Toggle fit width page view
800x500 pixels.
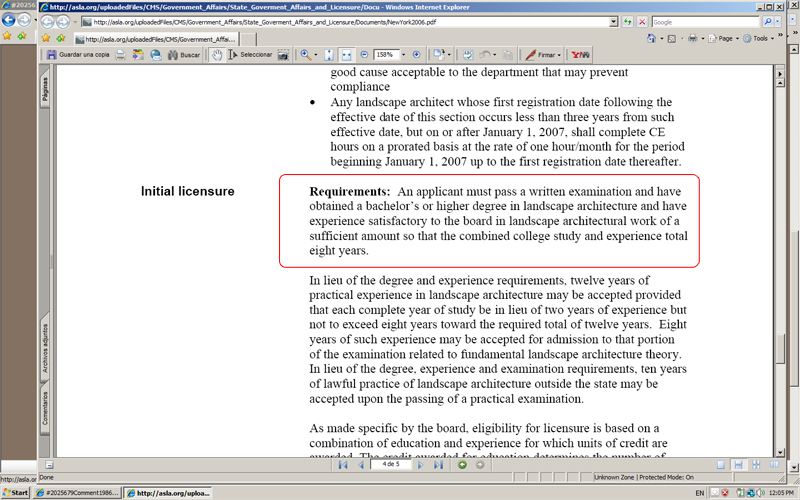tap(346, 54)
